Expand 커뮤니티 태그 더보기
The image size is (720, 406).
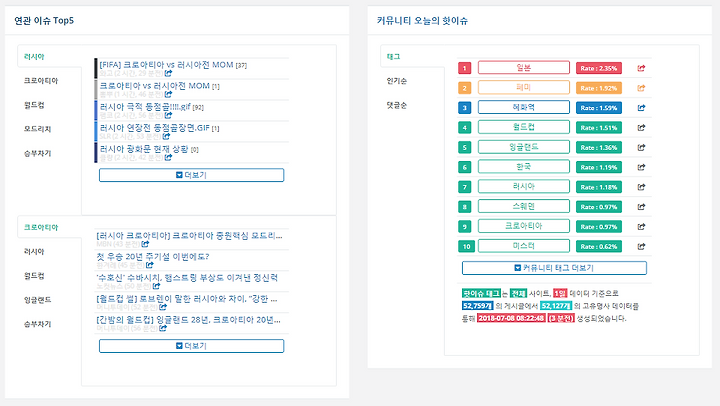coord(554,268)
